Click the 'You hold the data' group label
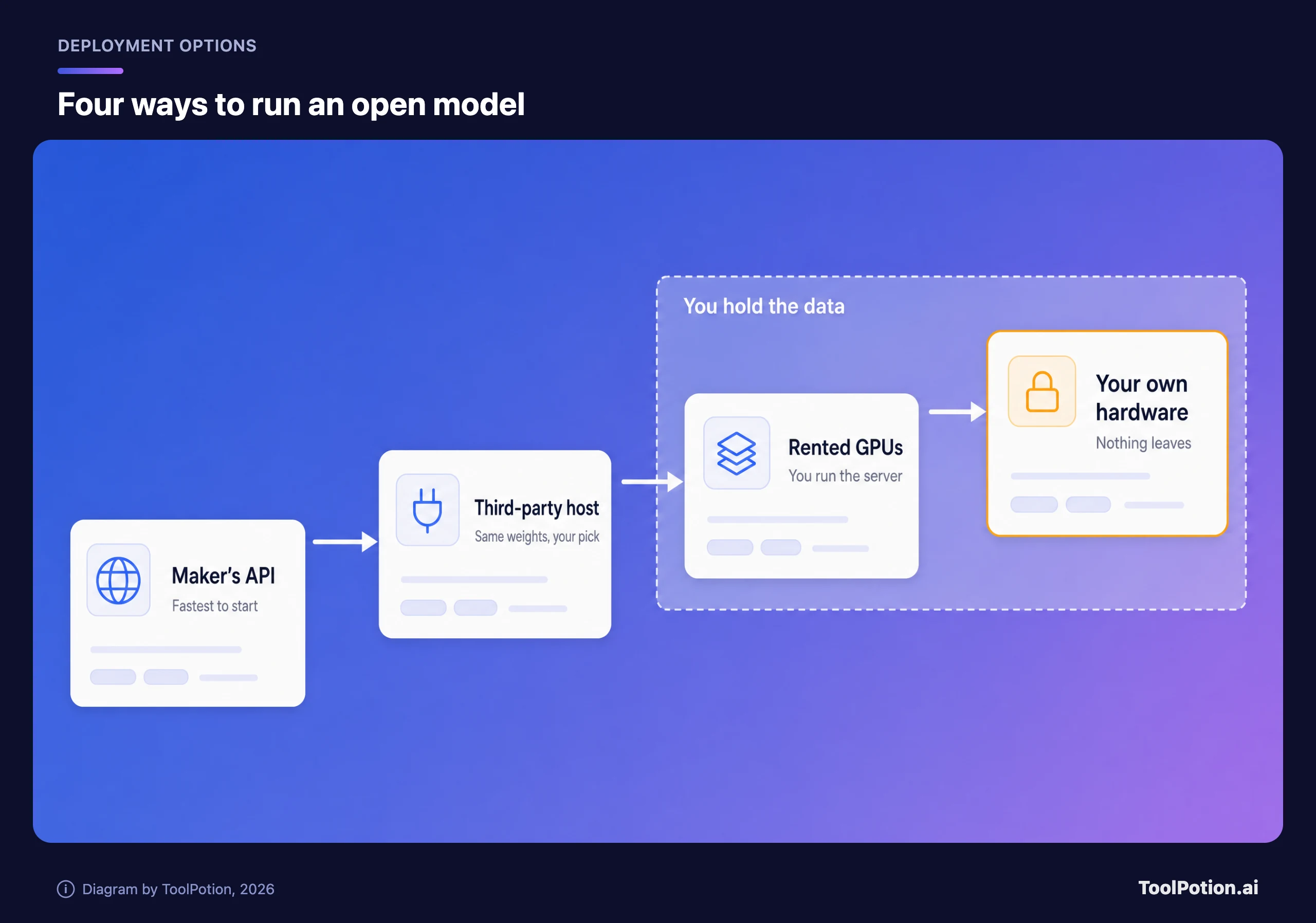The width and height of the screenshot is (1316, 923). 764,306
